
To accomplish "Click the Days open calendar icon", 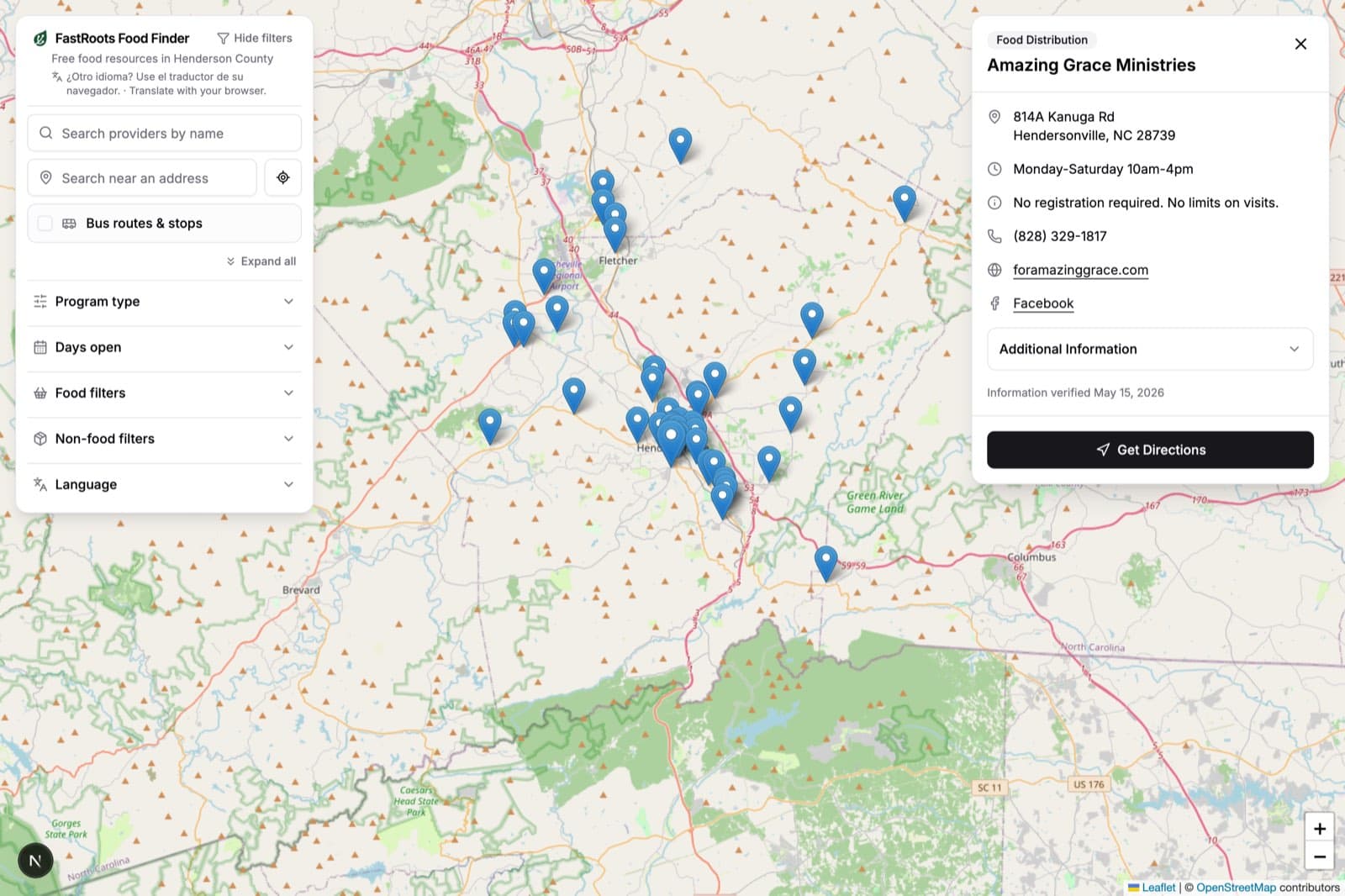I will (x=40, y=347).
